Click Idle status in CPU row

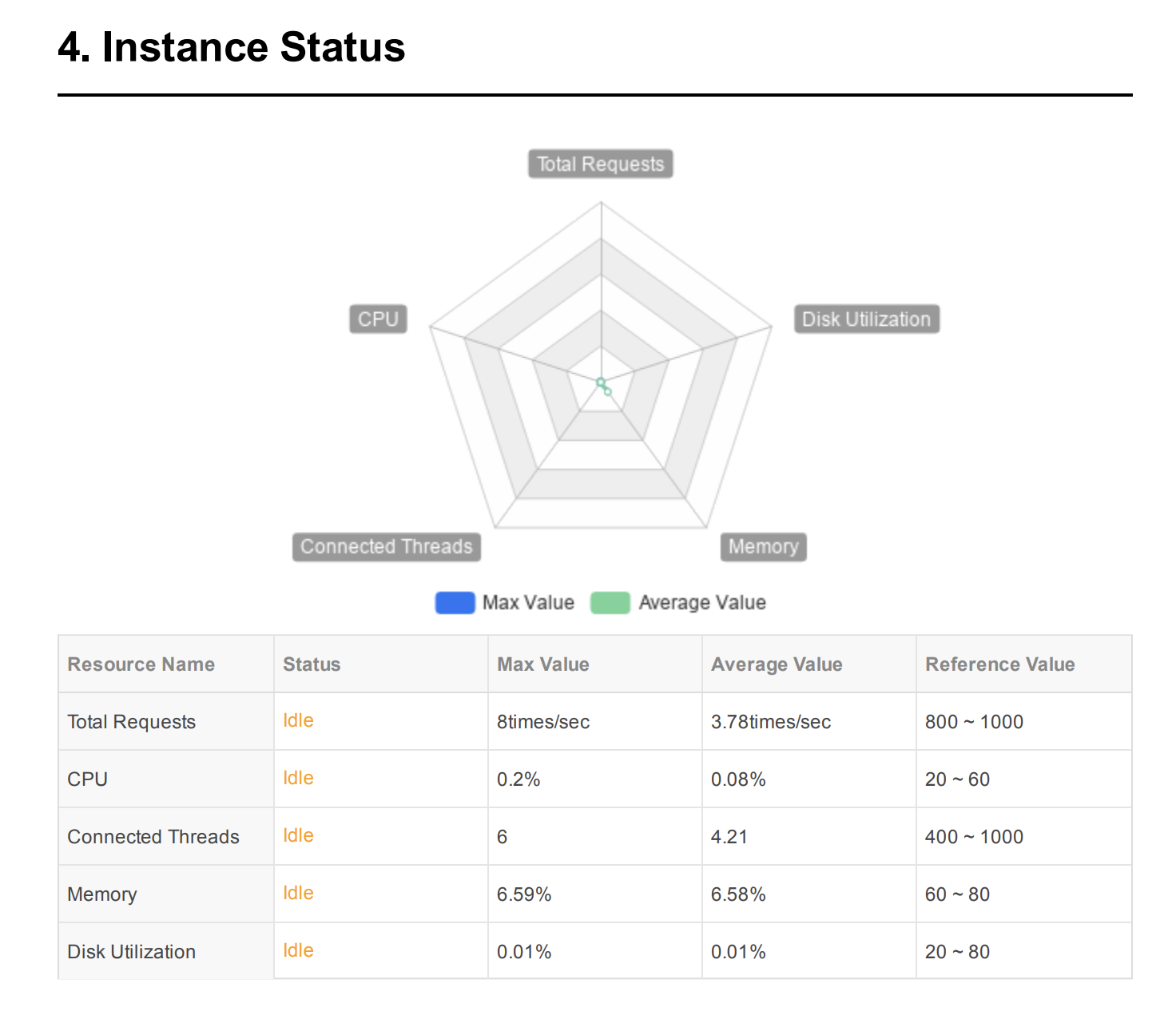pyautogui.click(x=298, y=778)
